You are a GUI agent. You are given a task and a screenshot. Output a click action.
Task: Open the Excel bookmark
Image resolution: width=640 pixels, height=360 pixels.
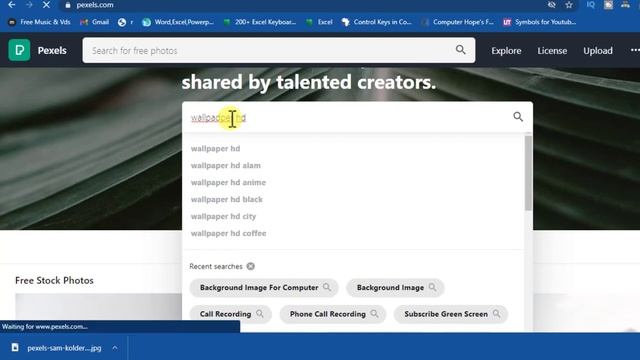click(x=319, y=22)
